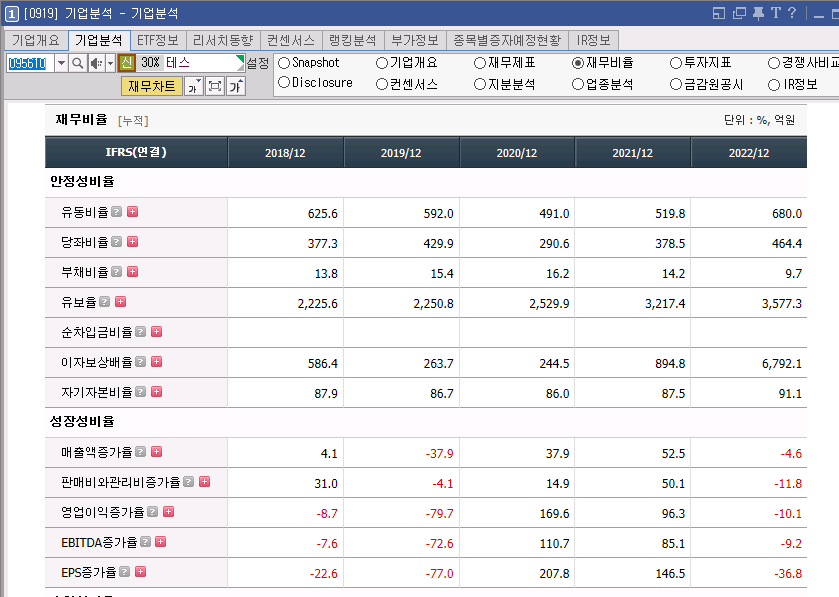Click the search magnifier icon beside stock code

click(x=78, y=64)
